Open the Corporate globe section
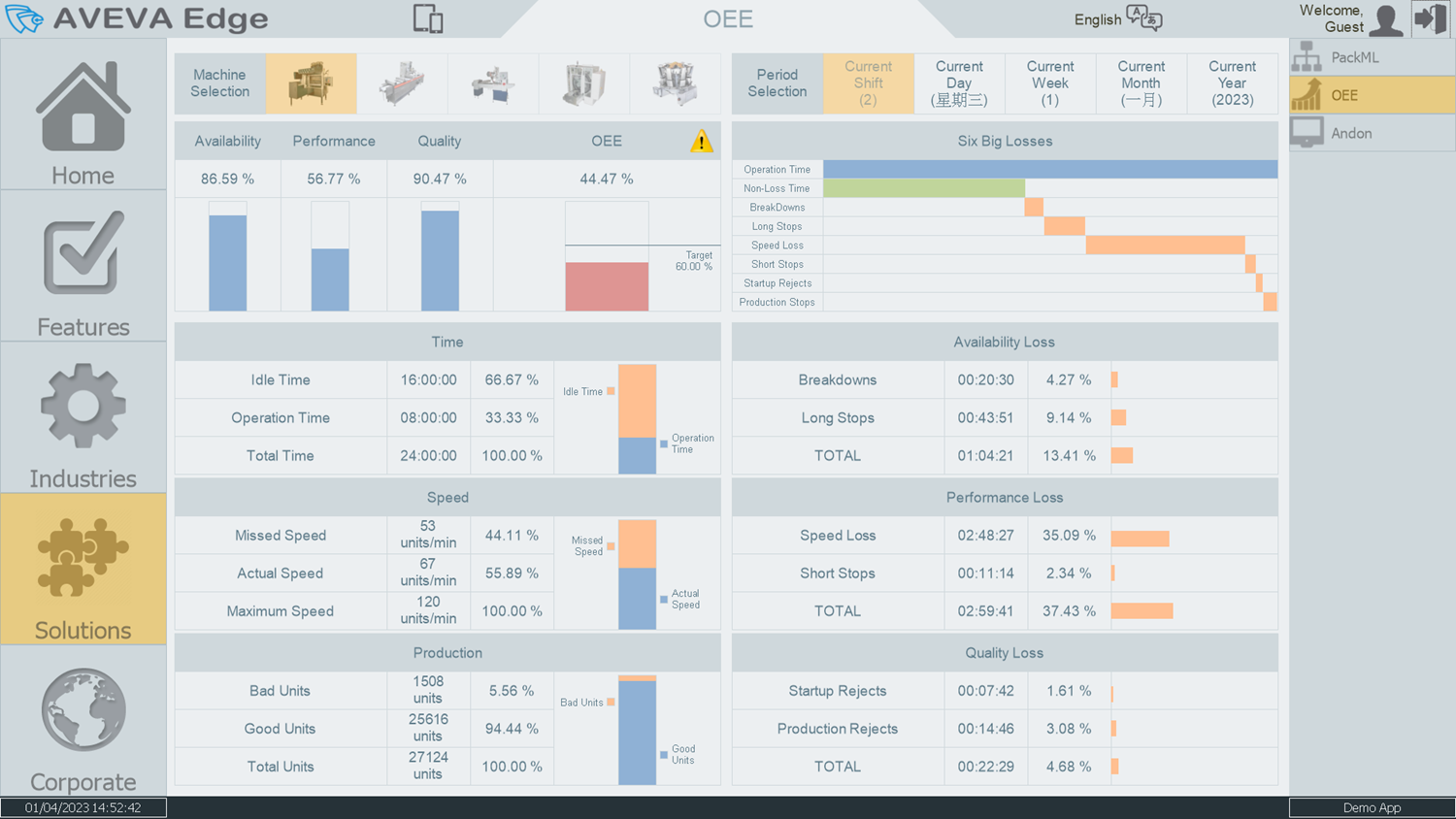This screenshot has width=1456, height=819. tap(83, 721)
